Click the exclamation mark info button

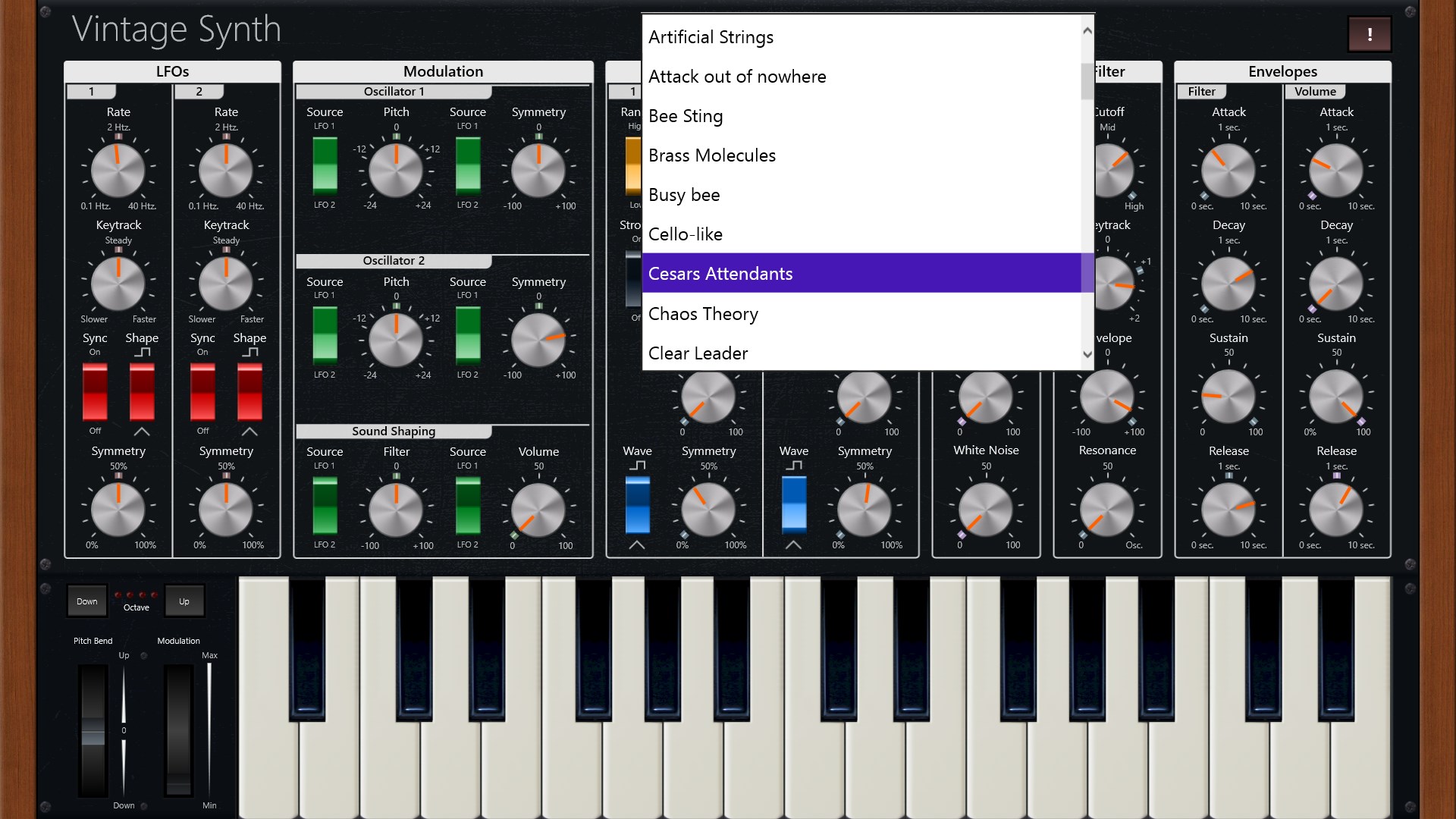[x=1369, y=34]
